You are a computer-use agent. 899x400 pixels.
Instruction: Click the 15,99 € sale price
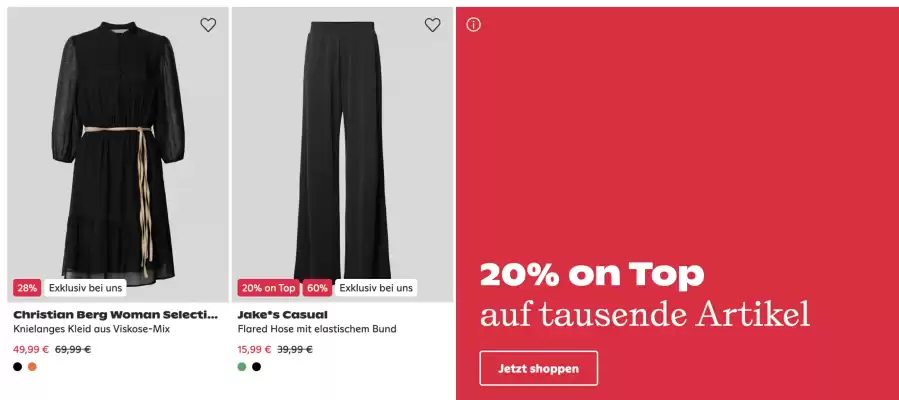pos(254,350)
